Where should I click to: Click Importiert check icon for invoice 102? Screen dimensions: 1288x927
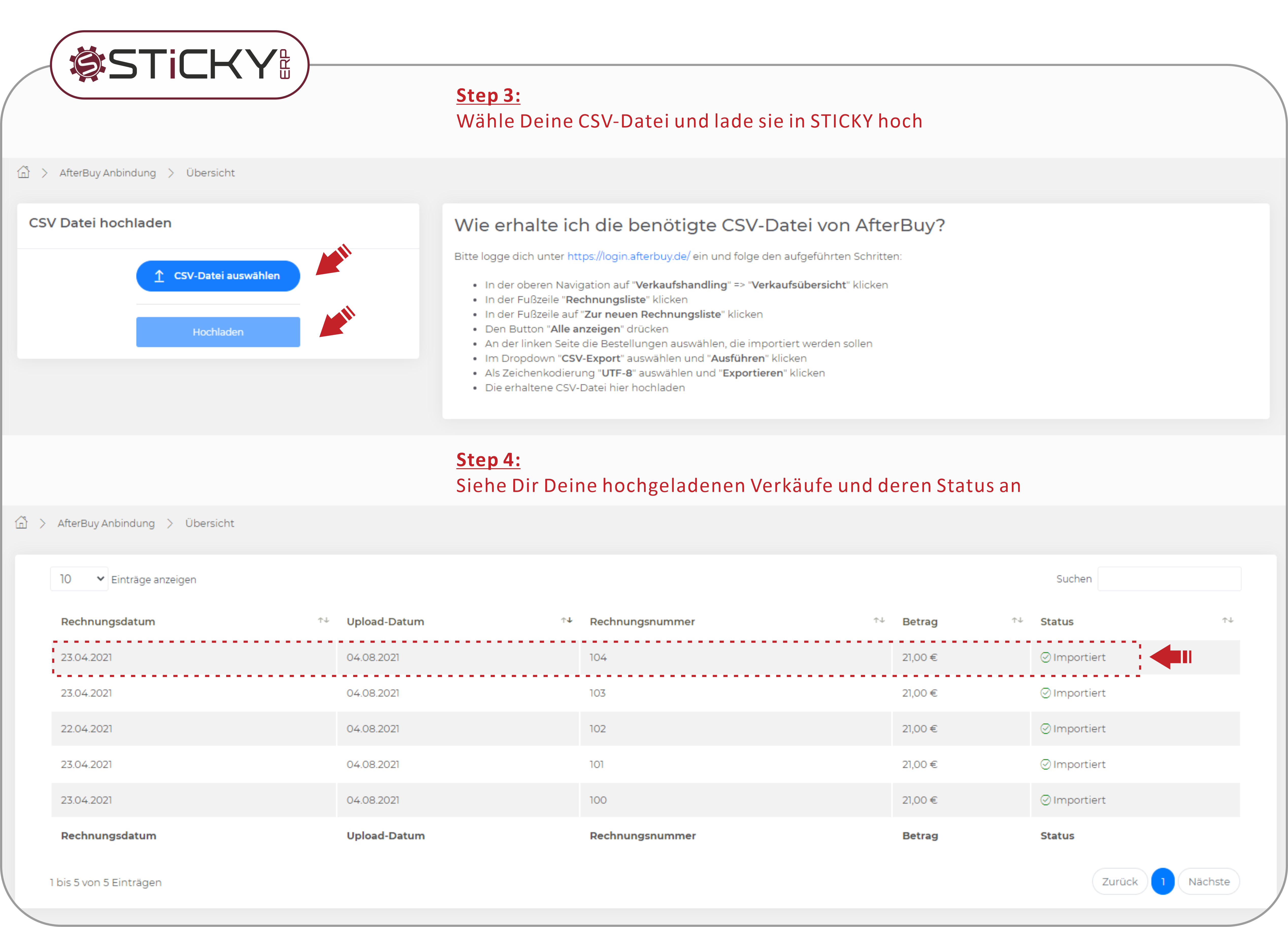[1046, 729]
